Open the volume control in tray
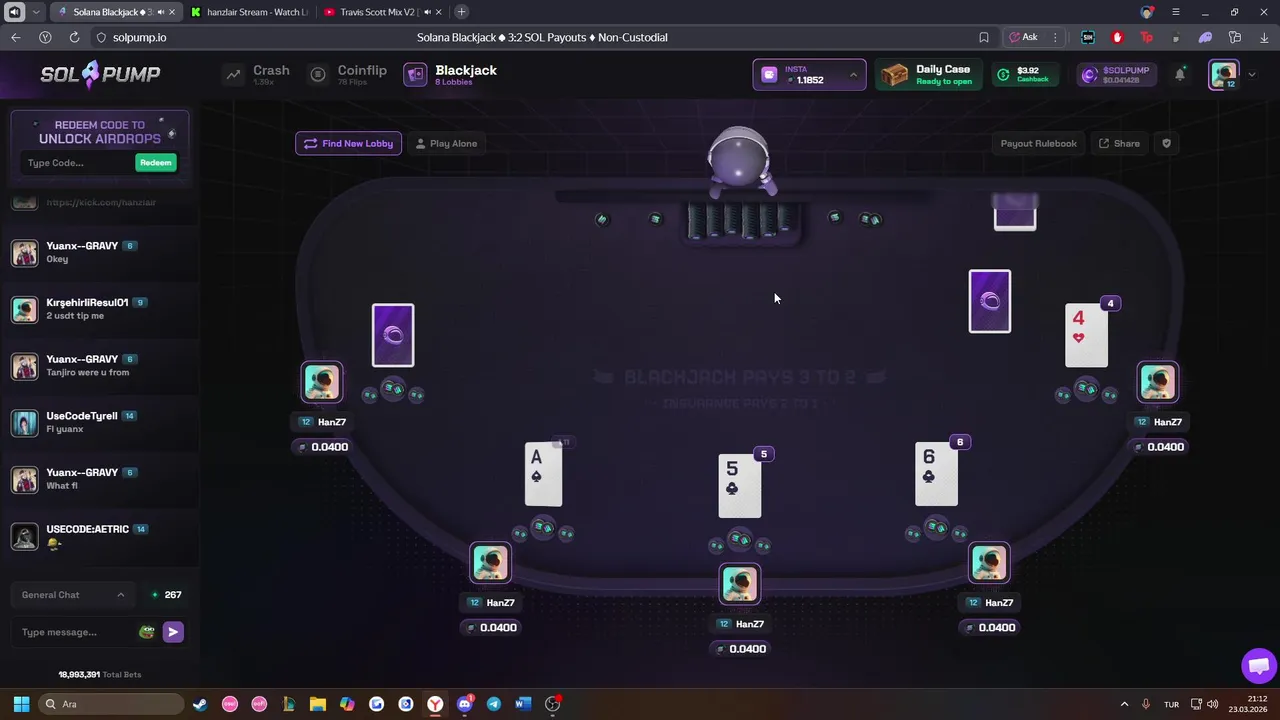 pos(1213,704)
